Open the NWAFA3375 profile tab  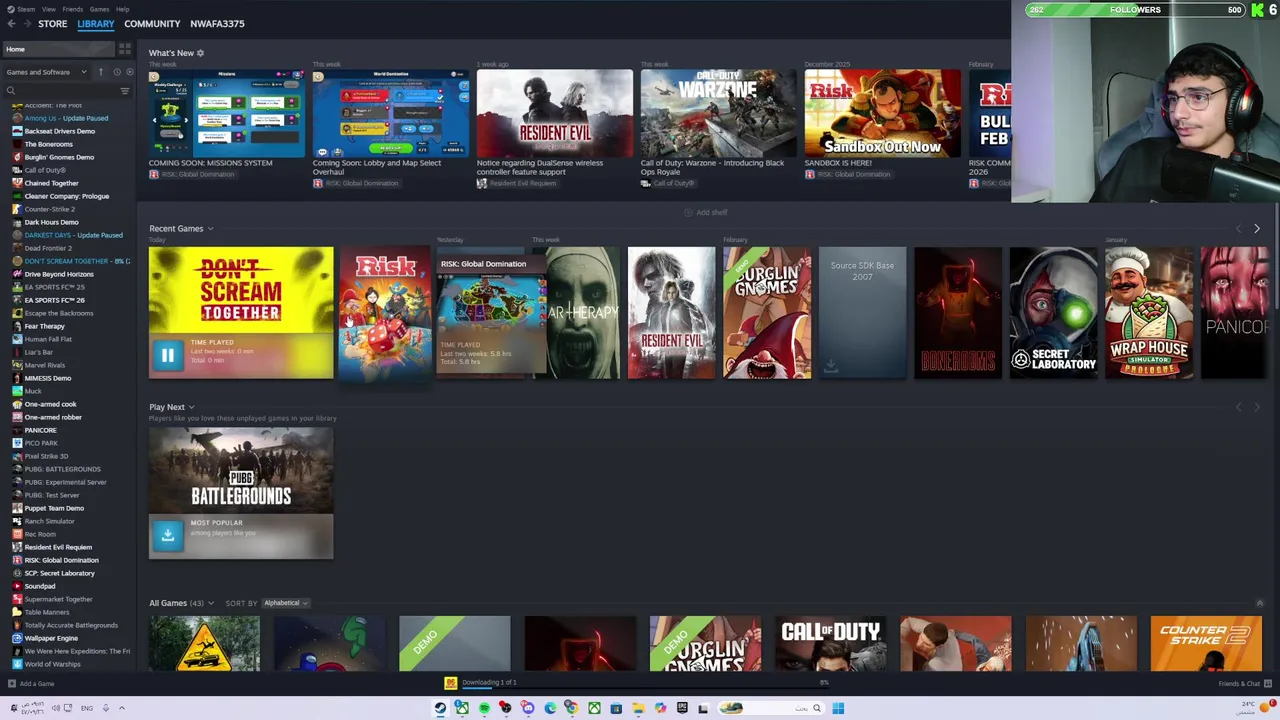pos(217,23)
